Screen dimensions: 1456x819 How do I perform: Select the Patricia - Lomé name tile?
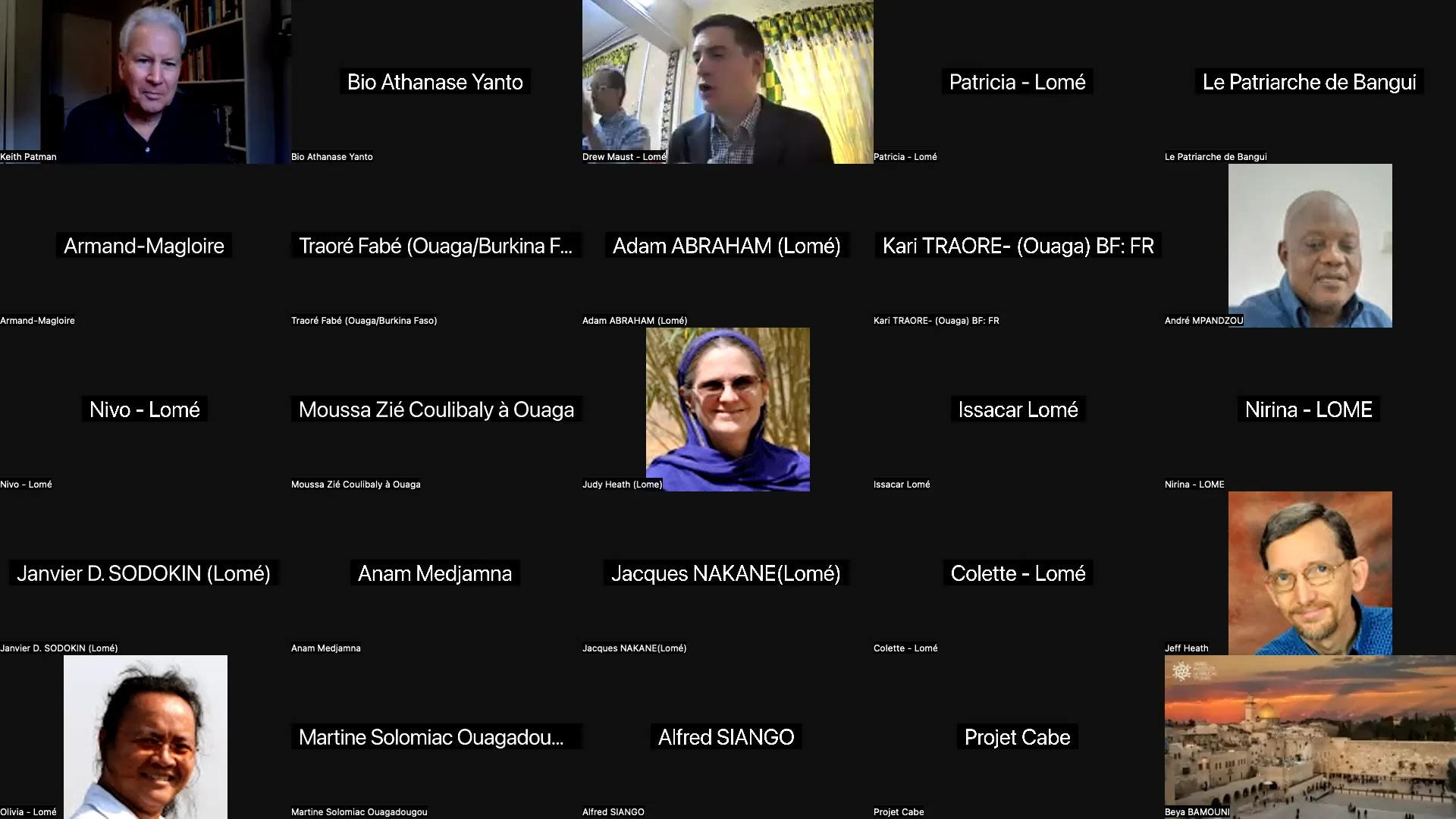tap(1019, 82)
